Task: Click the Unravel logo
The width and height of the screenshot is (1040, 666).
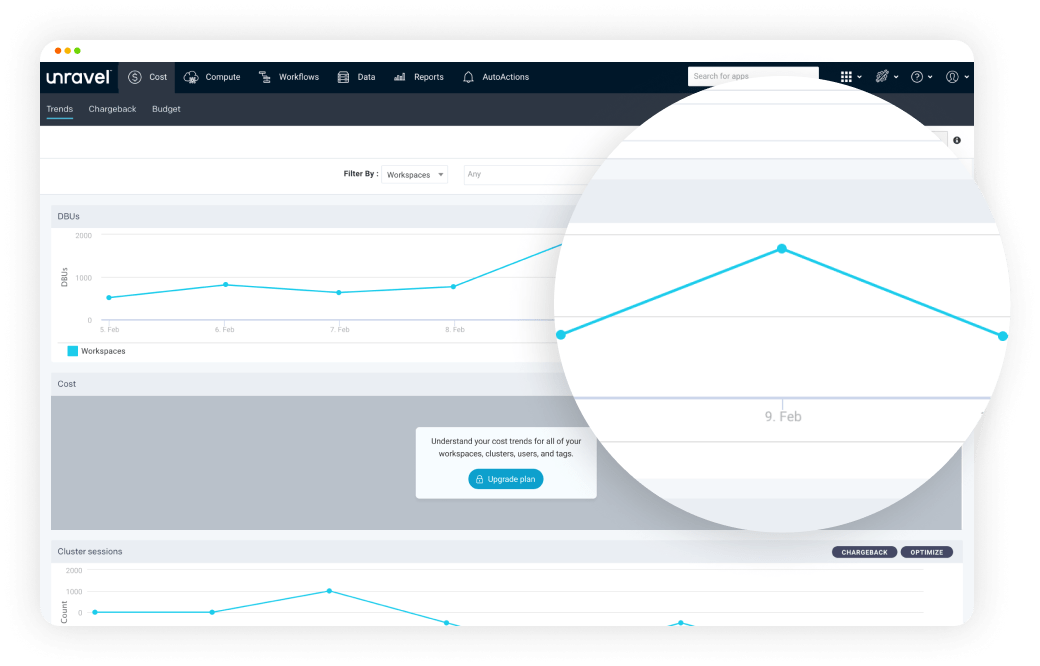Action: [x=78, y=77]
